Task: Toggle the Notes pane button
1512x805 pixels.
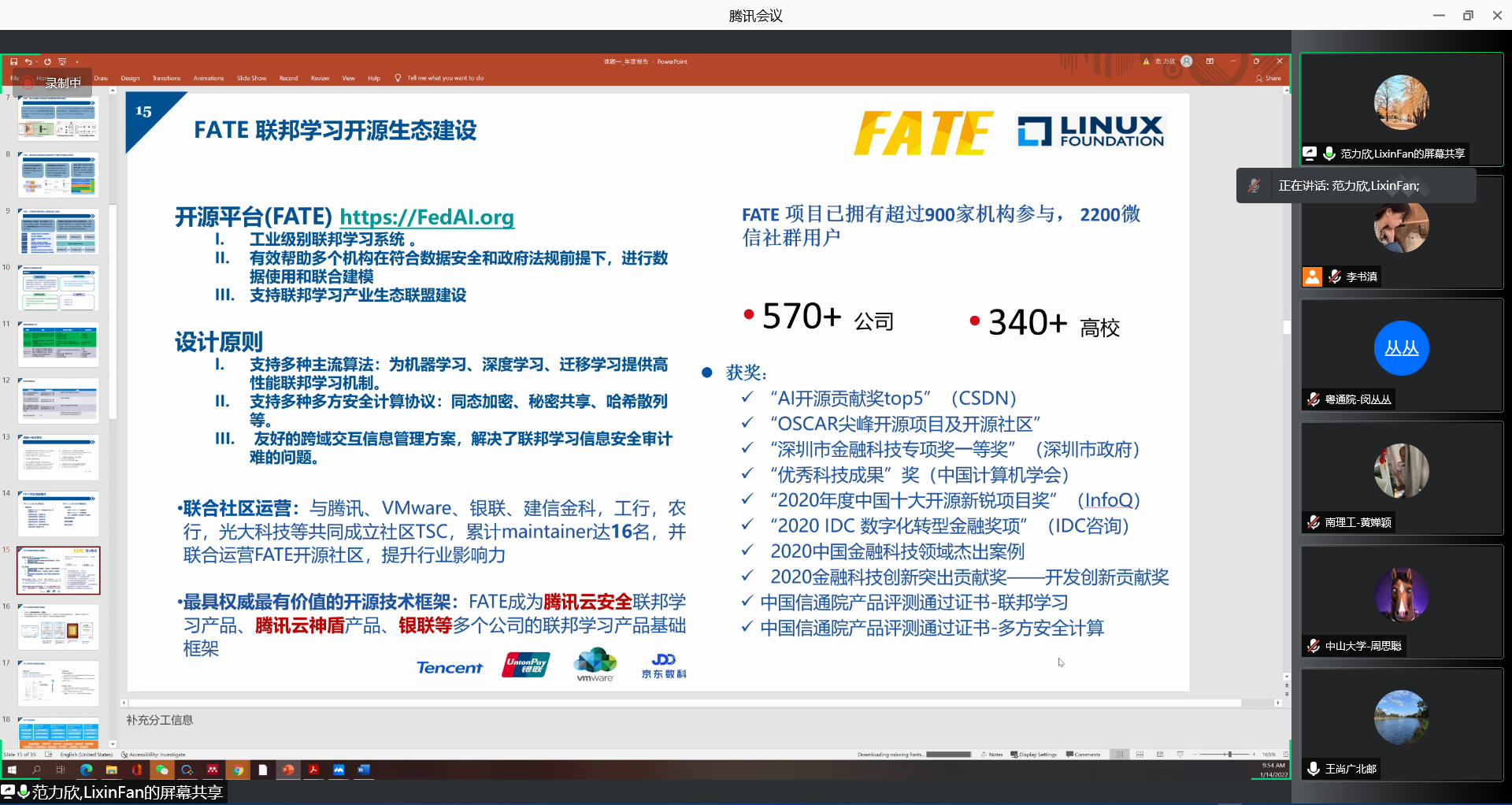Action: coord(991,755)
